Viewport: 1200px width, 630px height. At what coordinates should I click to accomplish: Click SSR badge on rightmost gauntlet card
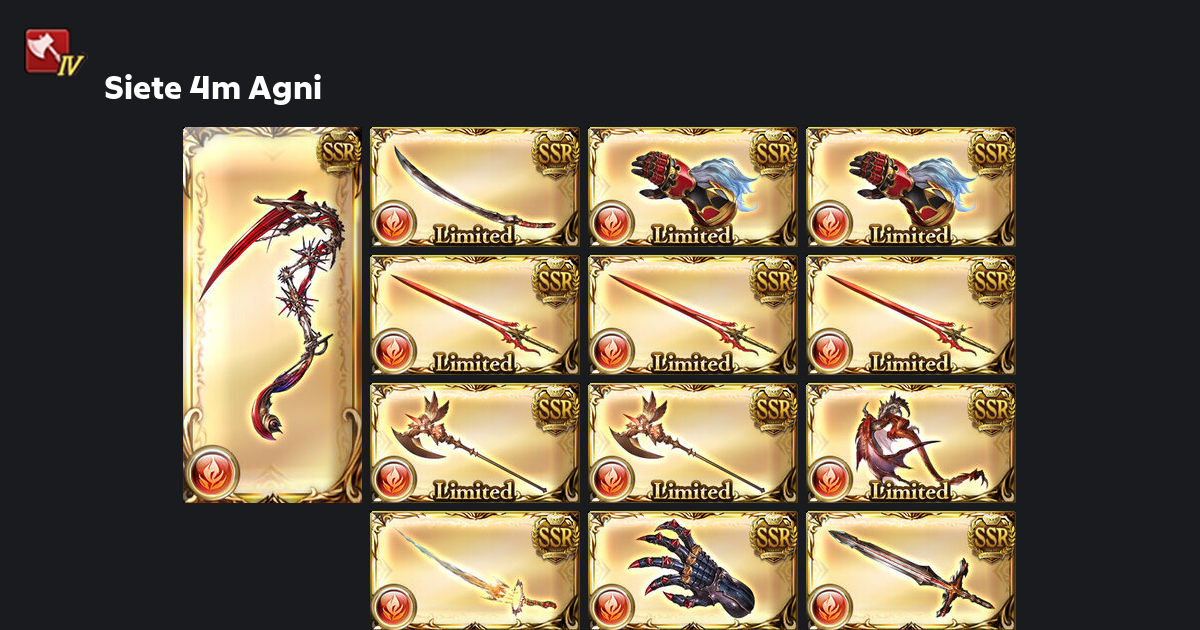point(991,153)
